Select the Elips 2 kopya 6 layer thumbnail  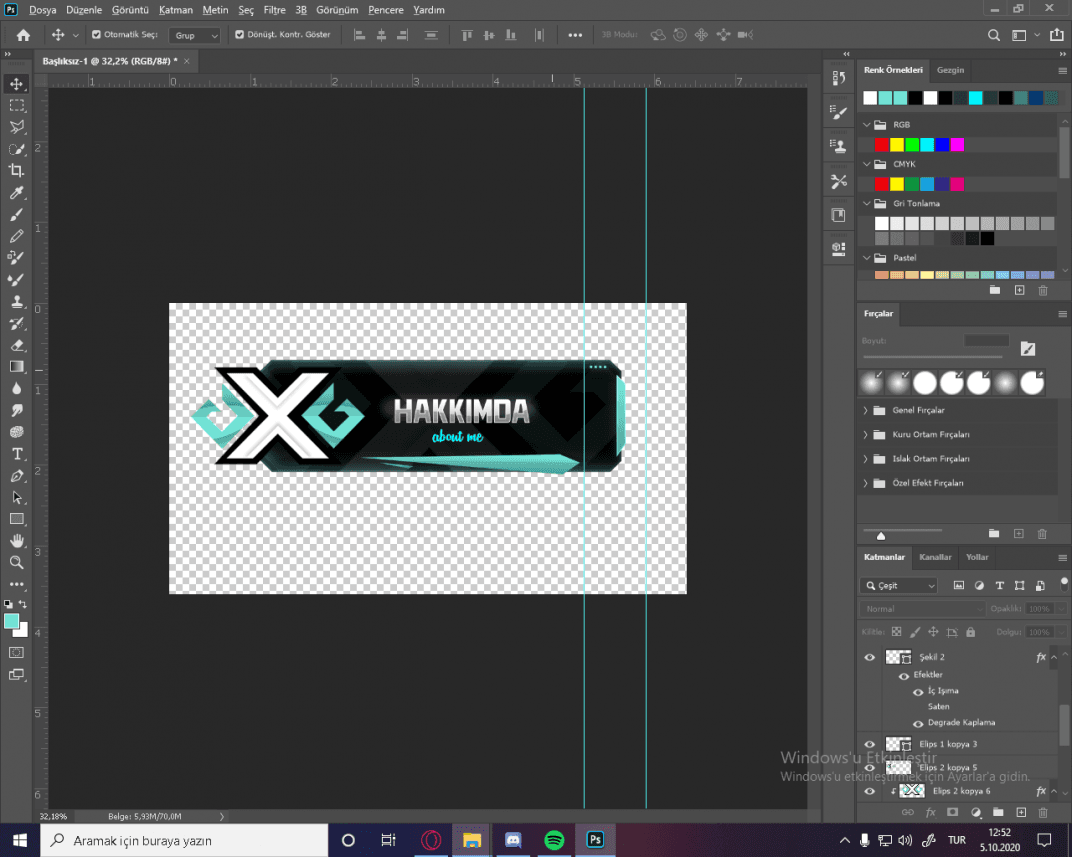[x=912, y=791]
